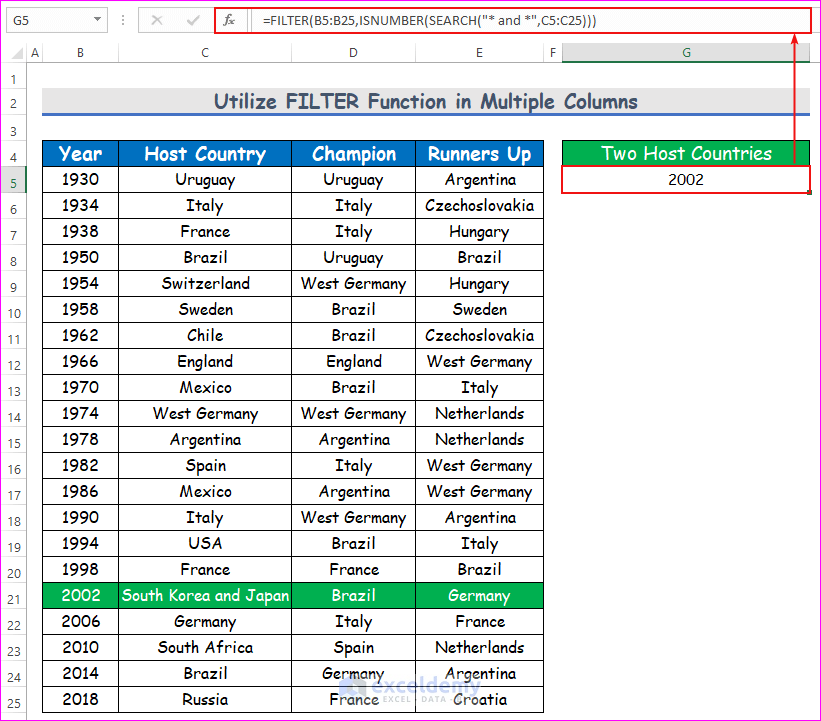Select the year cell 1990

coord(80,517)
